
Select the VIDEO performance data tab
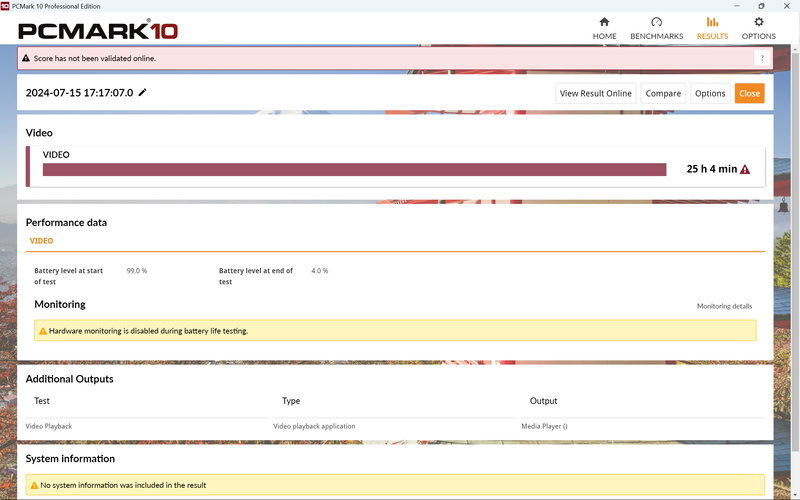click(41, 241)
